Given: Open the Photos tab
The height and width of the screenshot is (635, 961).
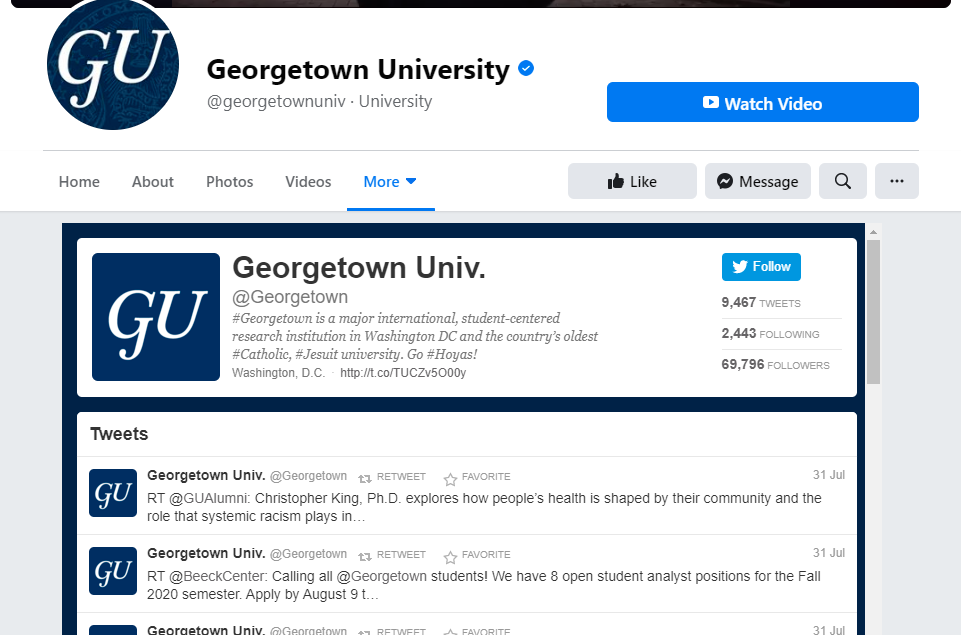Looking at the screenshot, I should point(229,181).
